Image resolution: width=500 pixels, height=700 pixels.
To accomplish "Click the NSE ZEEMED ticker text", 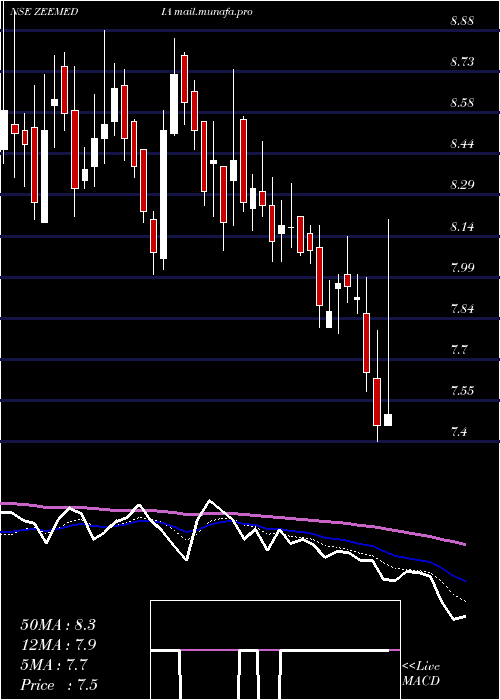I will pyautogui.click(x=44, y=12).
